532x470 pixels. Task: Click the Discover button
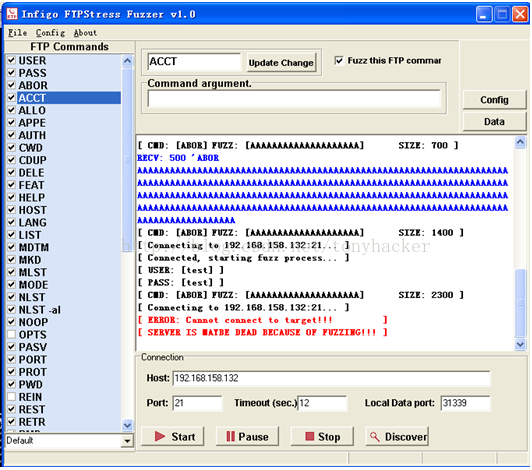point(397,436)
